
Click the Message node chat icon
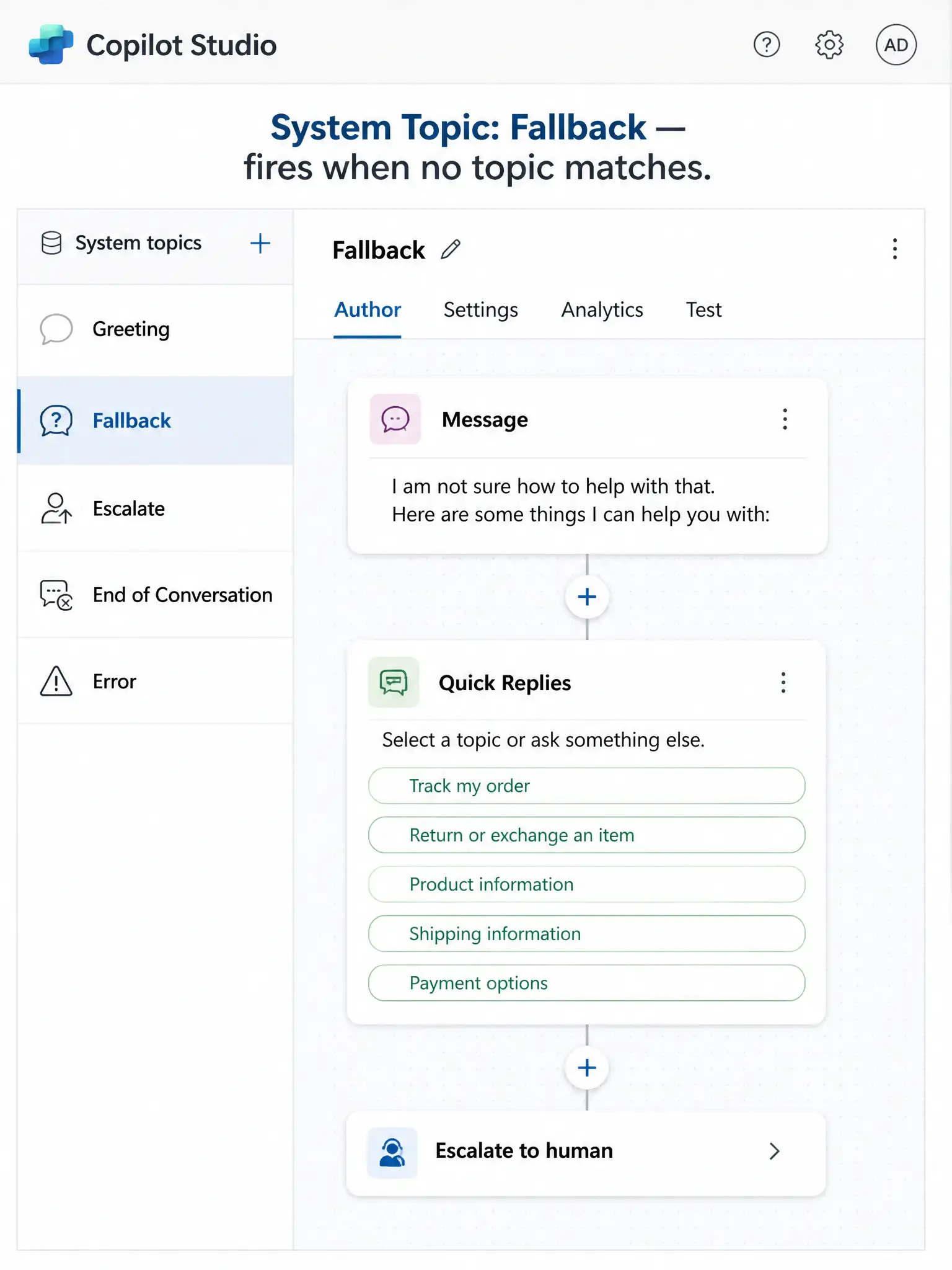pyautogui.click(x=395, y=419)
